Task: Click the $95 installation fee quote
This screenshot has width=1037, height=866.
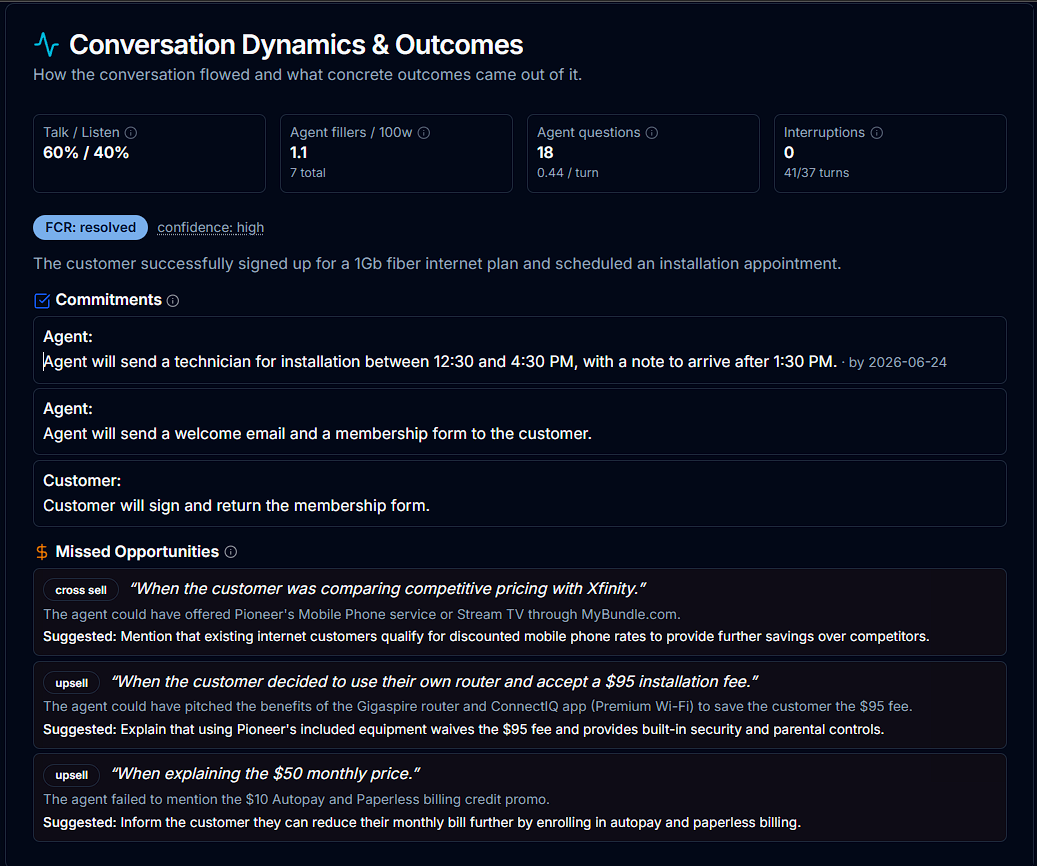Action: click(x=435, y=682)
